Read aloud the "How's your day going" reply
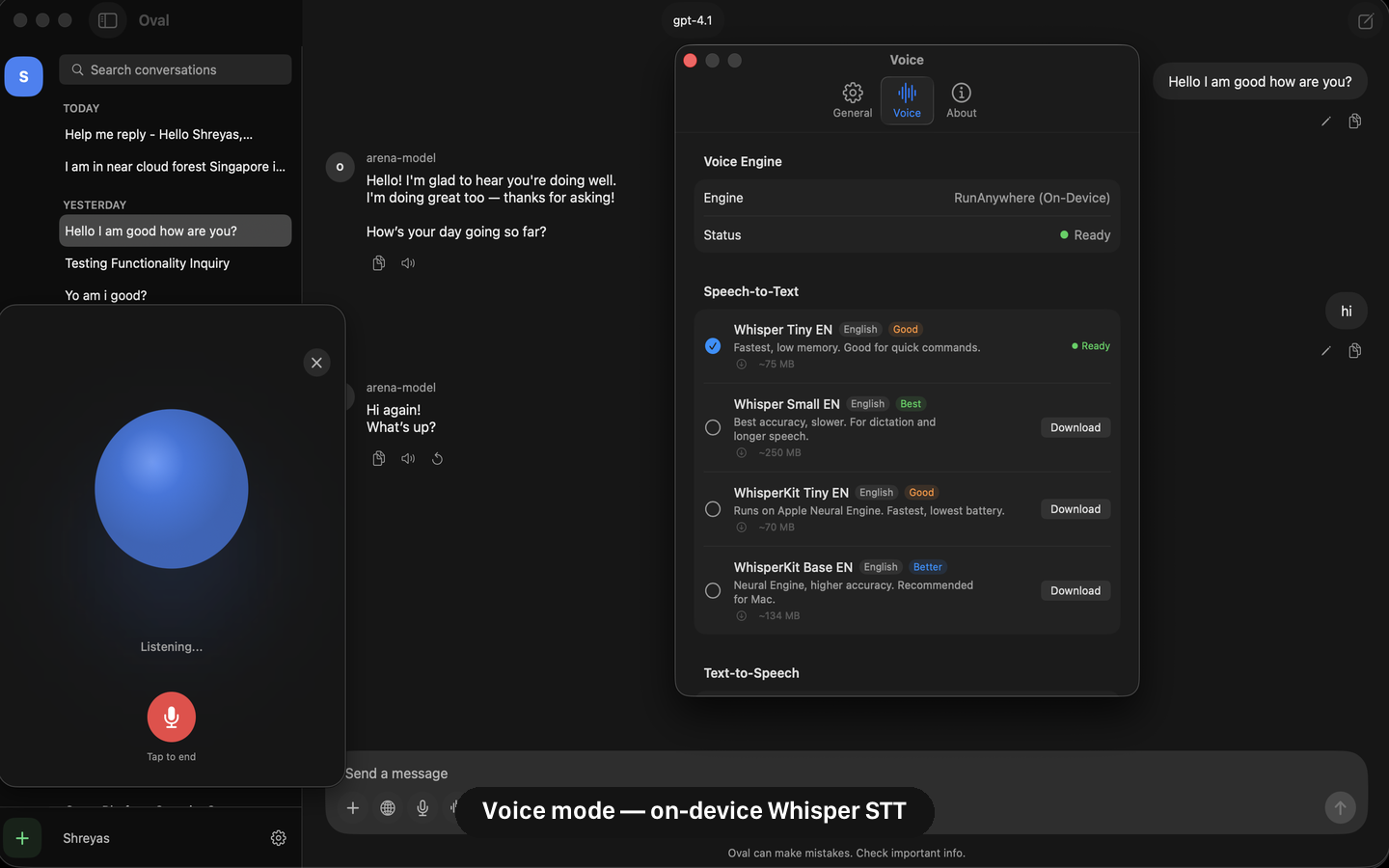The height and width of the screenshot is (868, 1389). [x=408, y=263]
